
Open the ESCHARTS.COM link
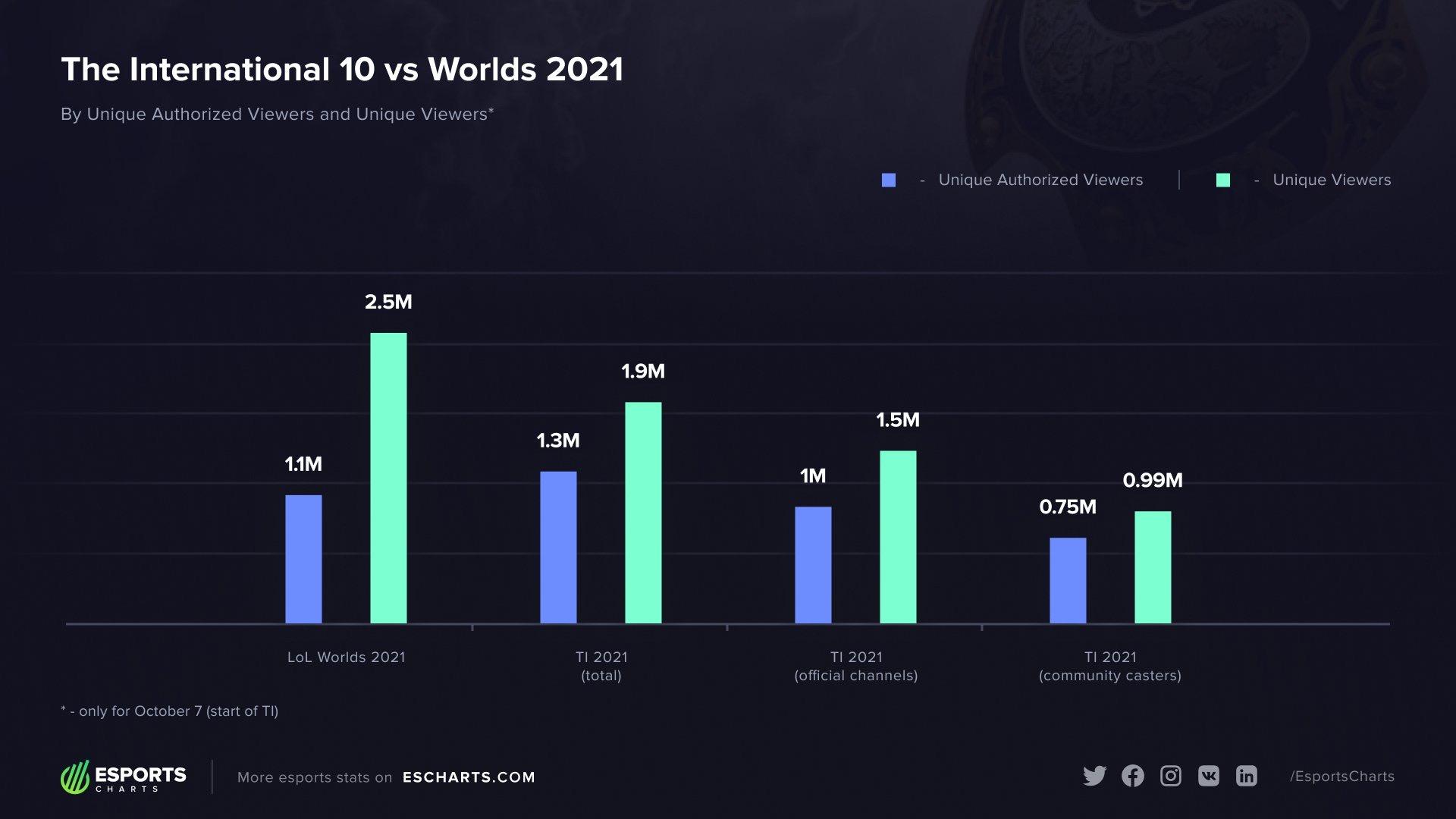point(469,777)
